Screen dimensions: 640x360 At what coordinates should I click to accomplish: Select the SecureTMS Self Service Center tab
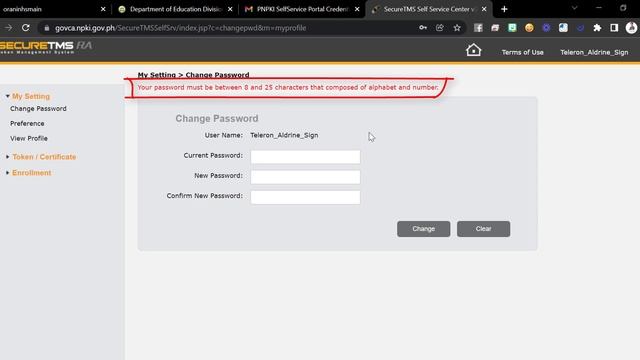tap(429, 9)
